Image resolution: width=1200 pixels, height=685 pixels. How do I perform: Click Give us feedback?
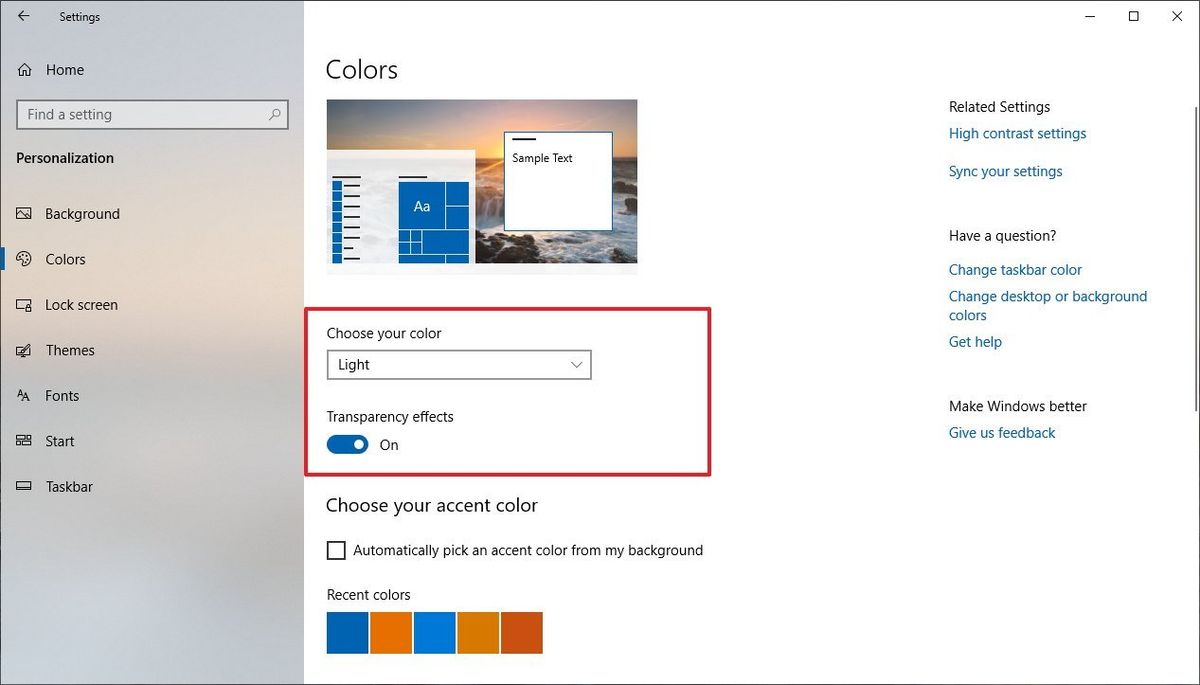pyautogui.click(x=1001, y=432)
